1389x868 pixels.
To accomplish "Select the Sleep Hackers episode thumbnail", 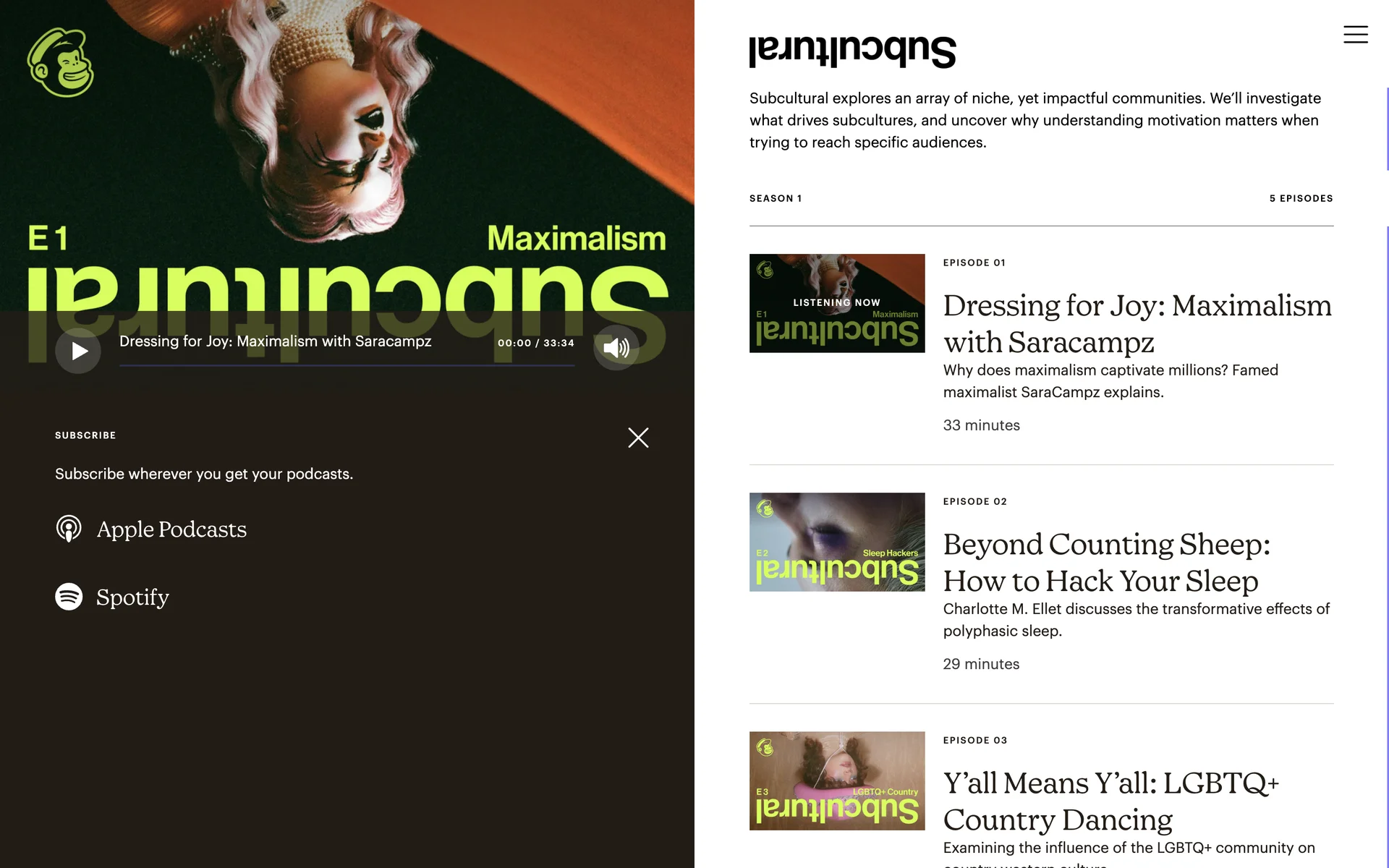I will click(x=837, y=542).
